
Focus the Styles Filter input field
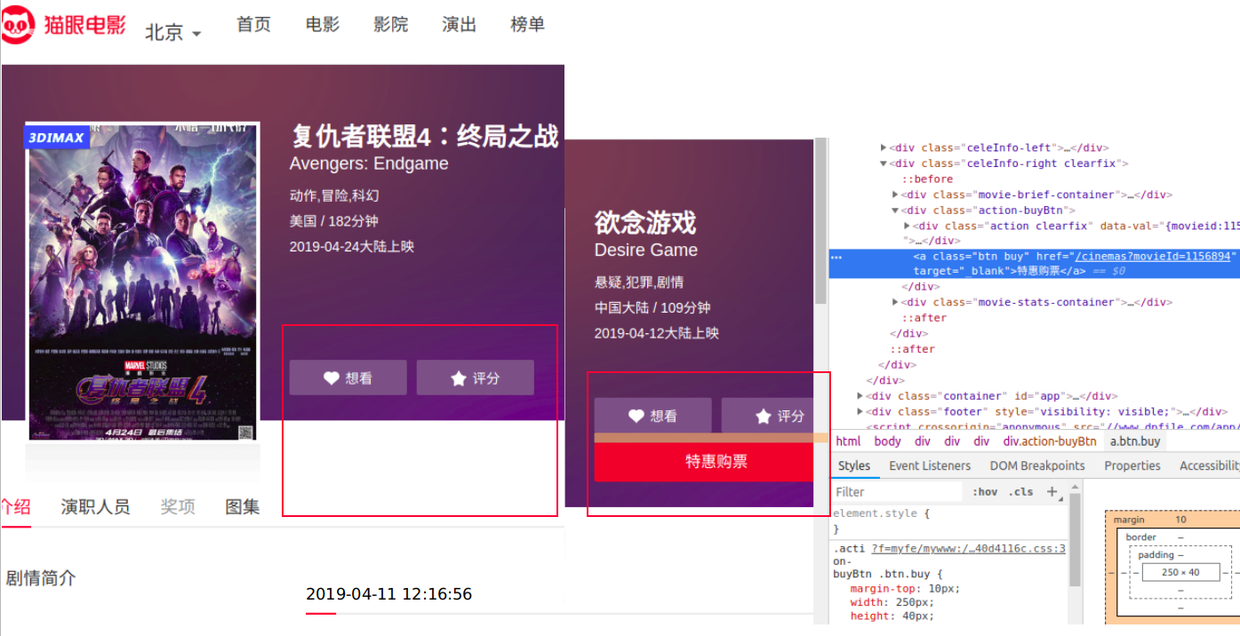898,492
